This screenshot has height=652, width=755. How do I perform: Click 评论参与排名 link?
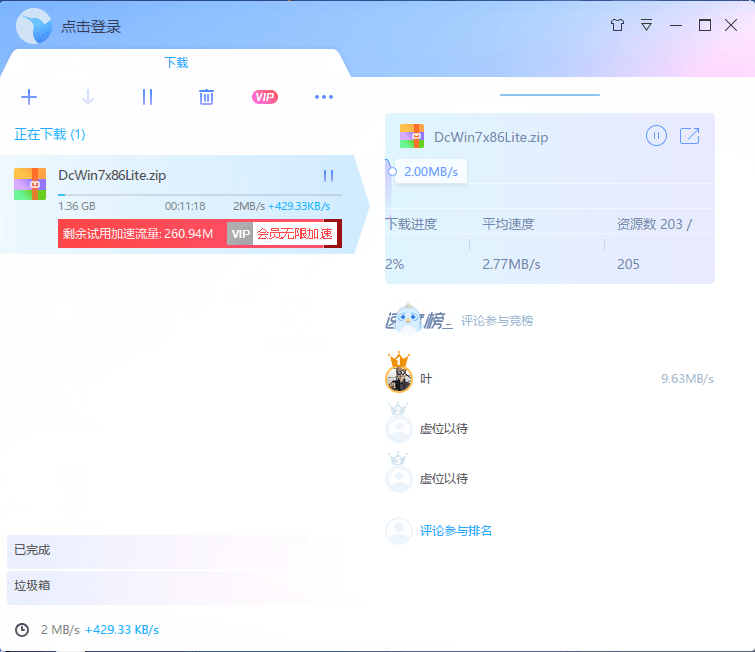tap(456, 531)
